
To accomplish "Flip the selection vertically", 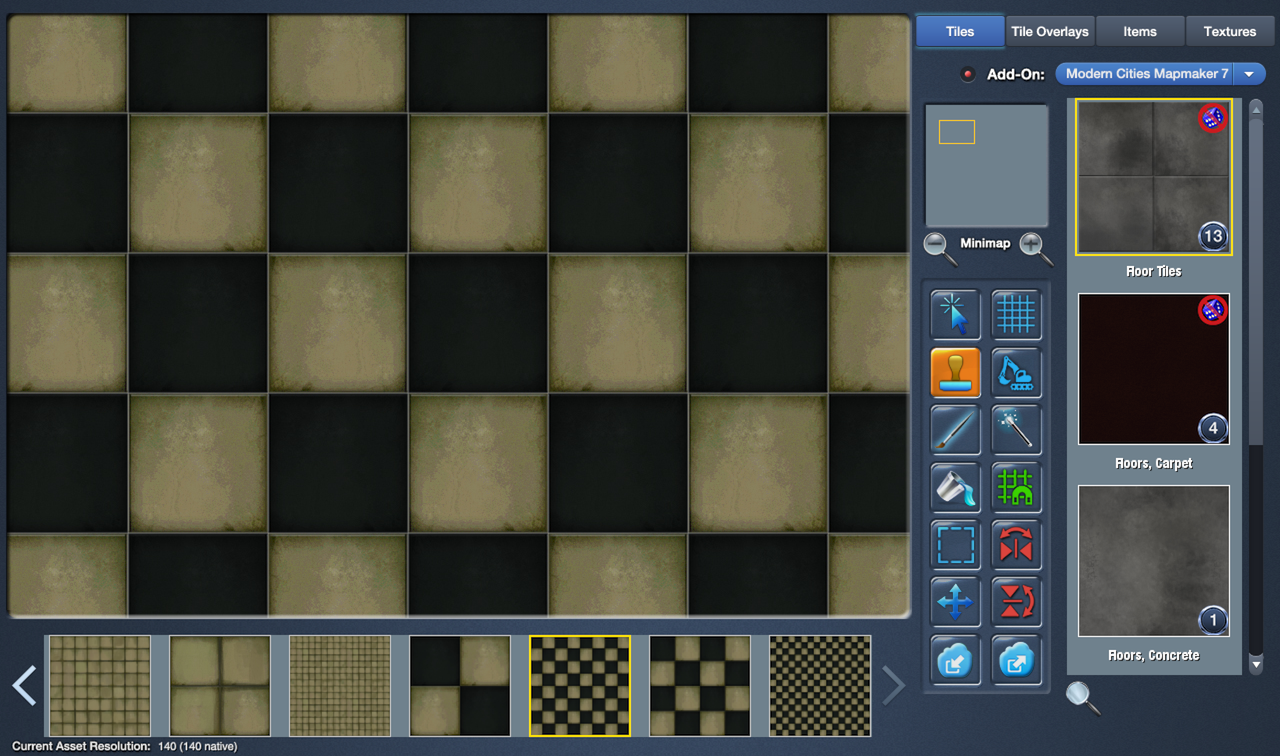I will click(x=1016, y=602).
